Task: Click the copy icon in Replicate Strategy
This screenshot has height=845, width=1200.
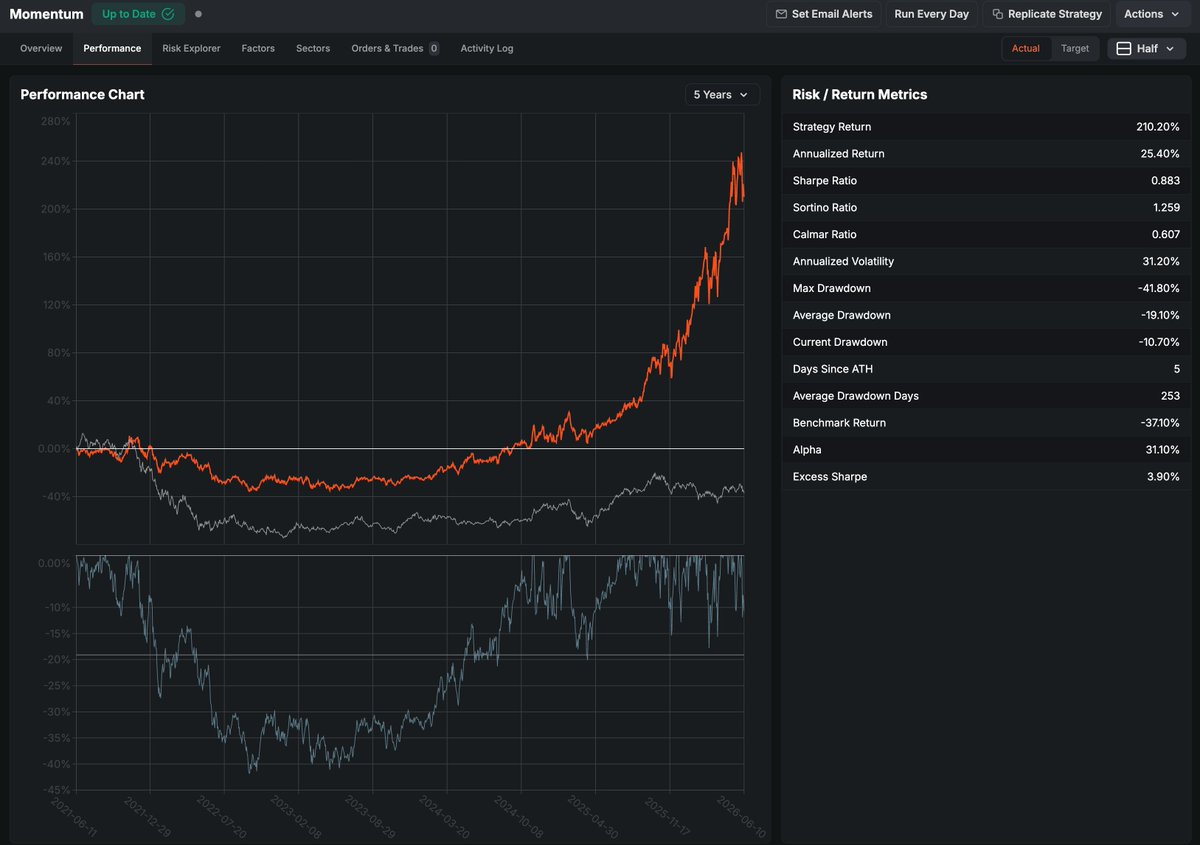Action: pyautogui.click(x=998, y=14)
